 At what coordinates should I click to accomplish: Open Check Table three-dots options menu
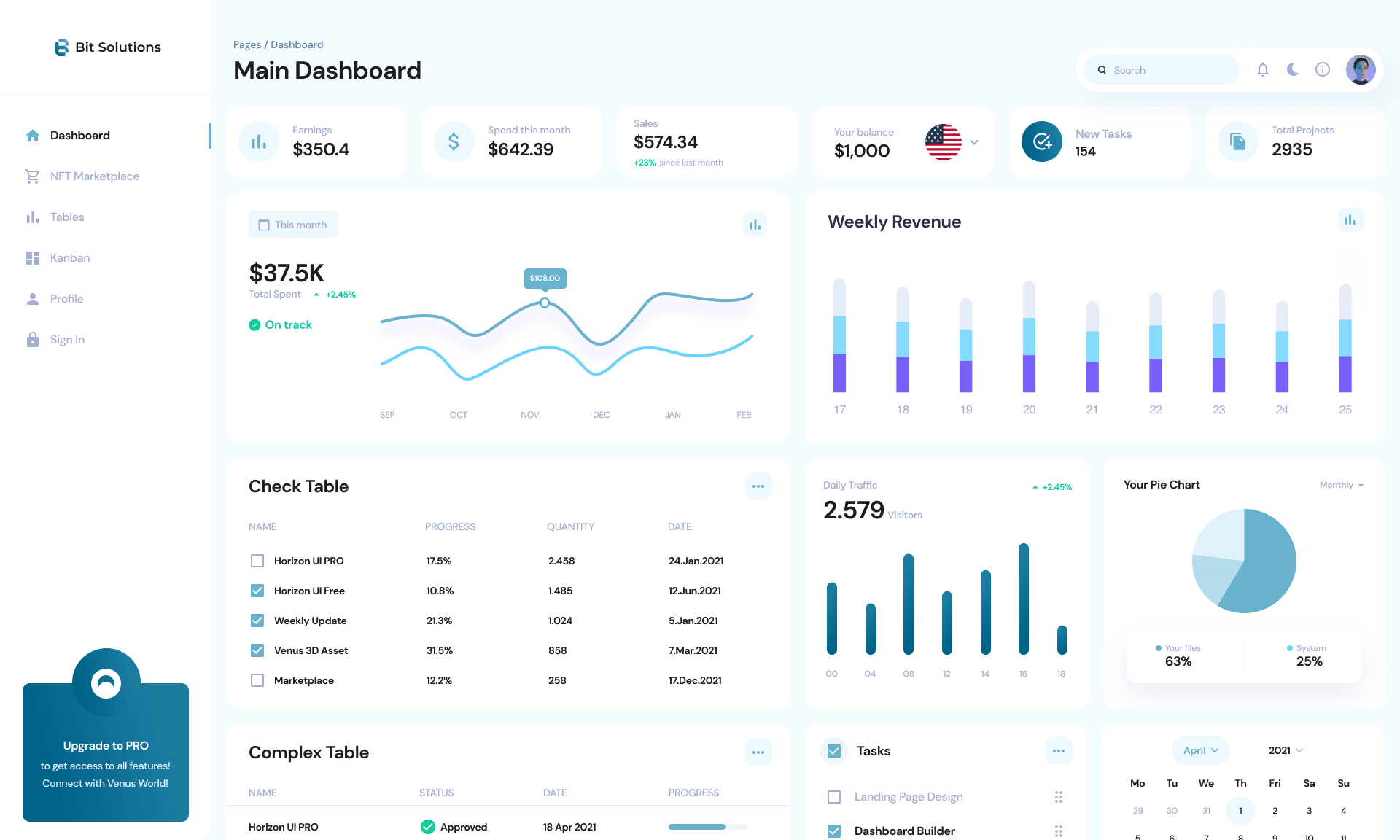[x=758, y=486]
